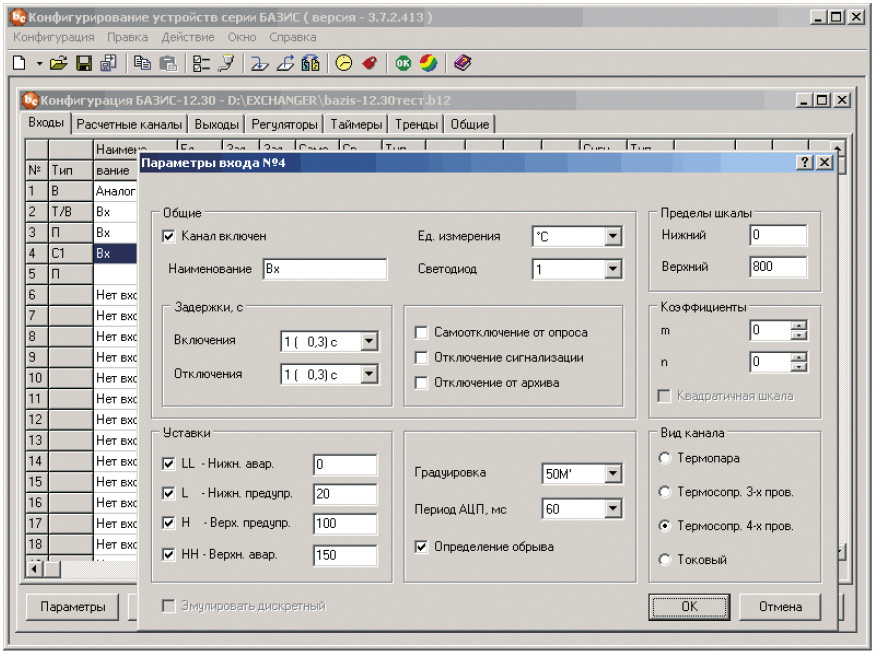Select the Токовый channel type
Viewport: 876px width, 654px height.
[x=664, y=560]
